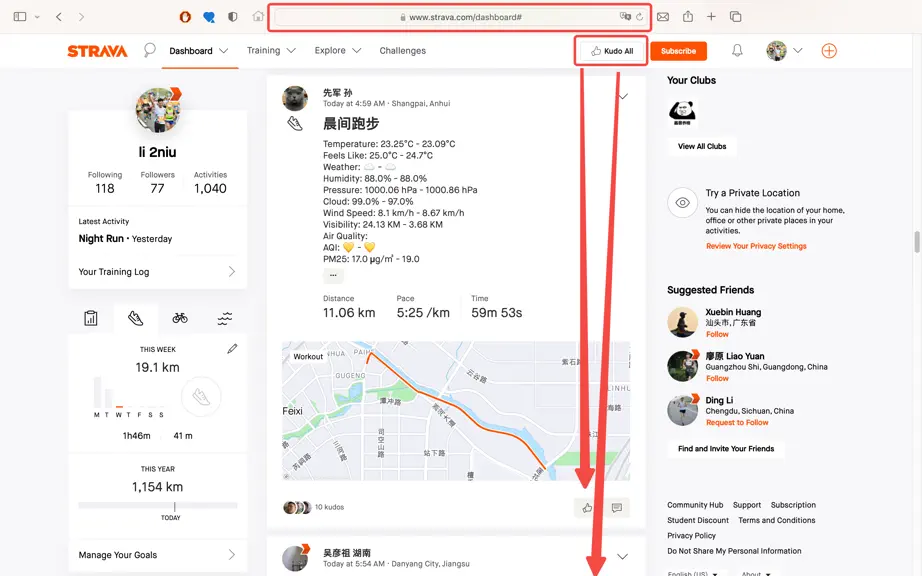Image resolution: width=922 pixels, height=576 pixels.
Task: Click the browser home icon
Action: point(258,16)
